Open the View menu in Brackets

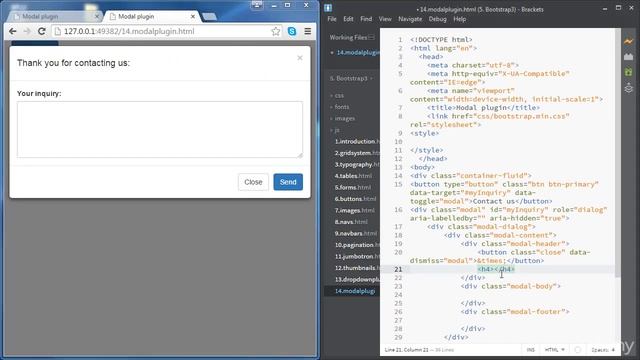(x=385, y=19)
